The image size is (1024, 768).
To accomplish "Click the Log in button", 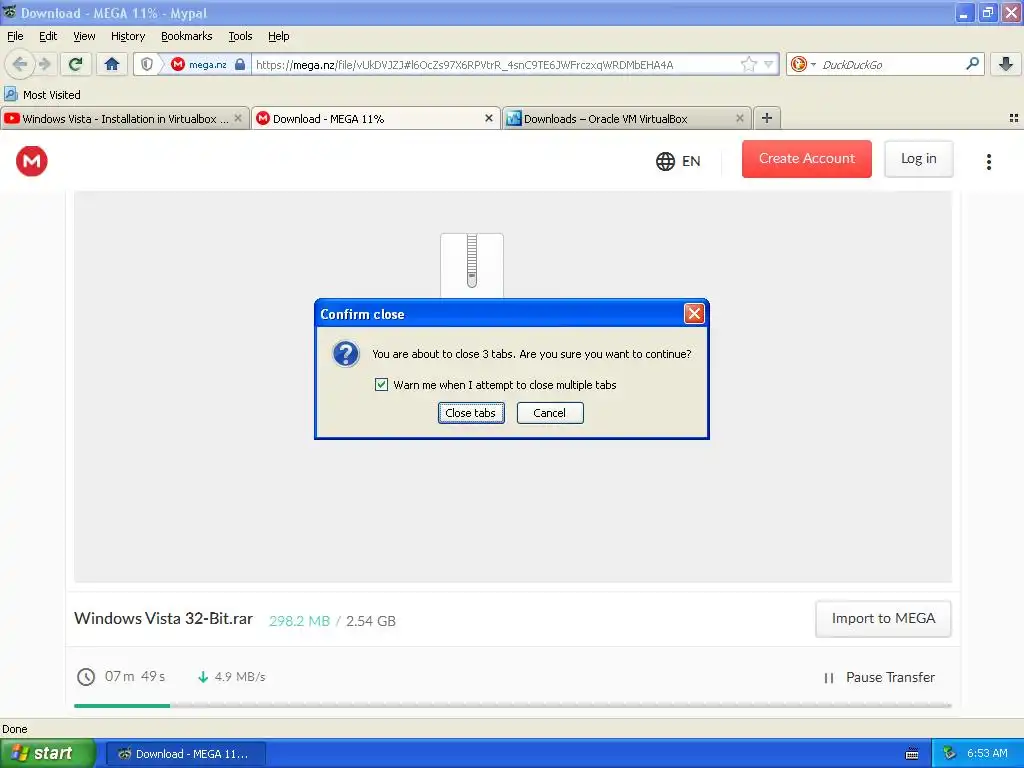I will pos(918,159).
